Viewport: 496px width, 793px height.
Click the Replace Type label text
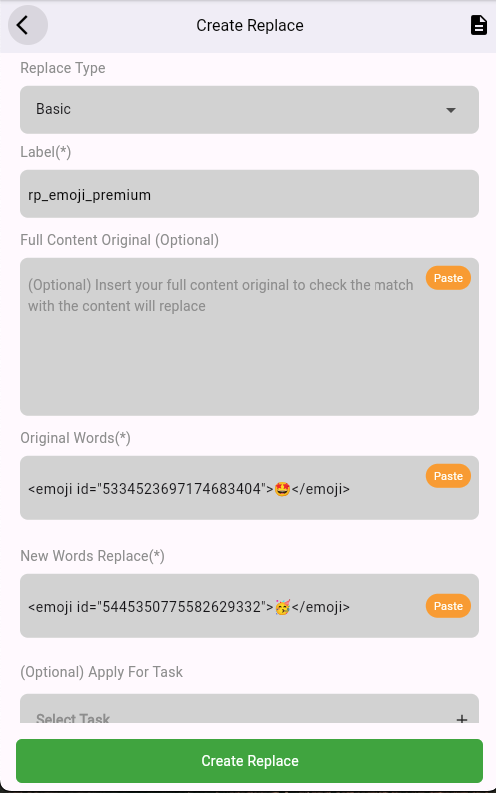click(x=63, y=68)
